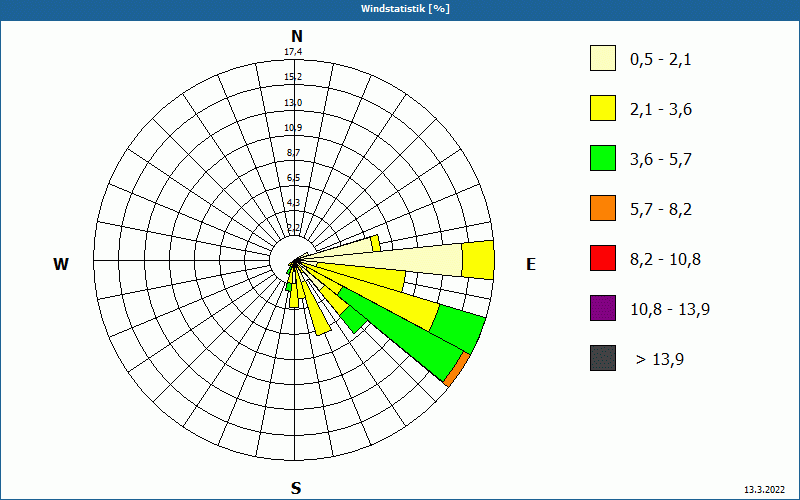Click the orange 5,7 - 8,2 legend swatch
The height and width of the screenshot is (500, 800).
click(x=603, y=208)
